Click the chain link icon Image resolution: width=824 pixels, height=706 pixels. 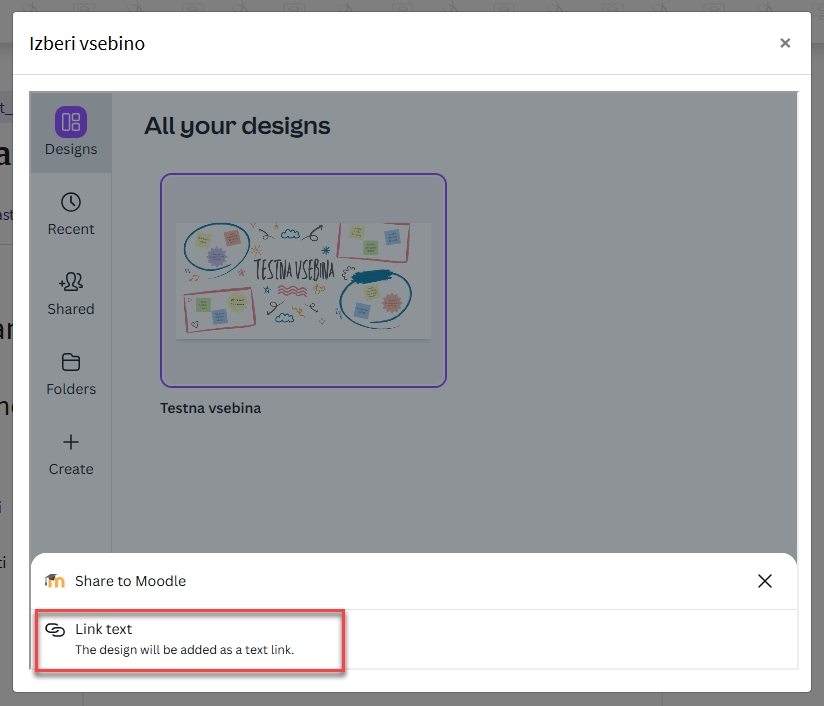point(55,629)
